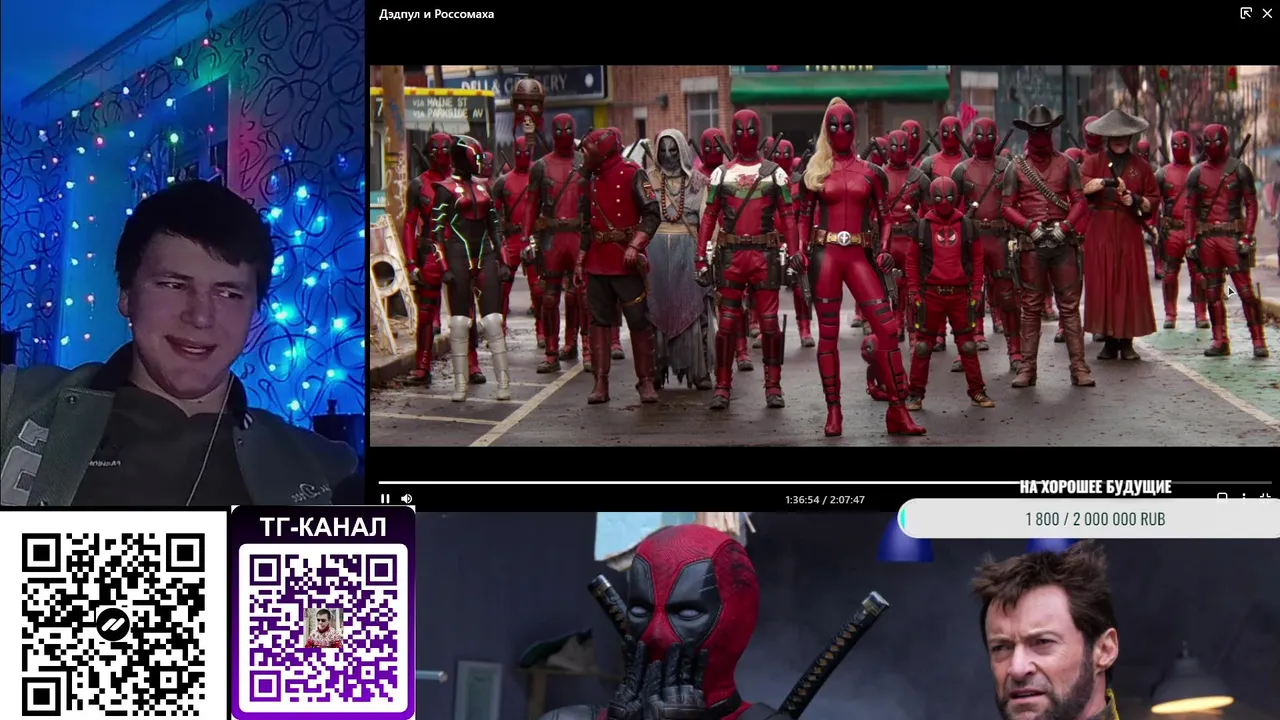Seek on the video progress bar
Screen dimensions: 1280x720
pos(825,482)
